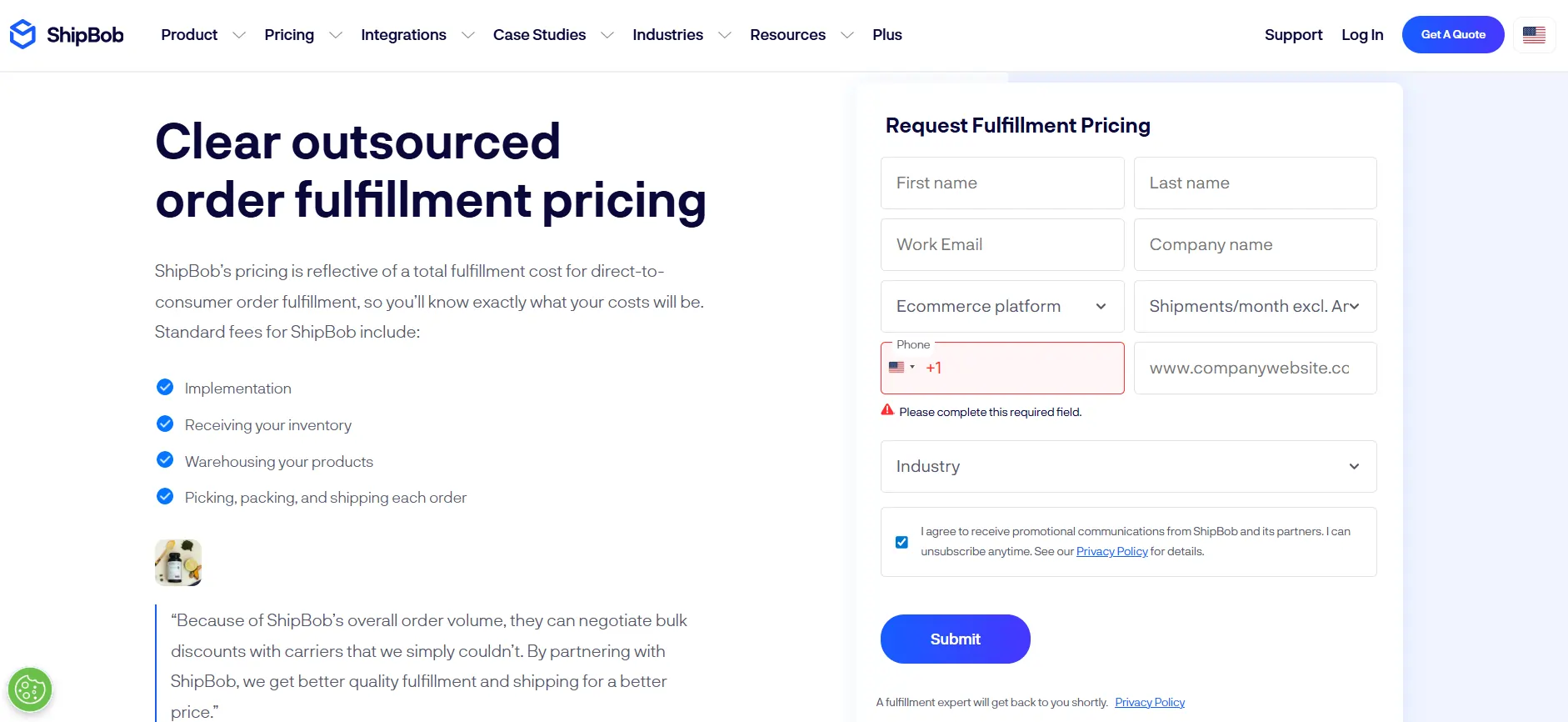Click the checkmark beside Receiving your inventory
The height and width of the screenshot is (722, 1568).
tap(164, 424)
